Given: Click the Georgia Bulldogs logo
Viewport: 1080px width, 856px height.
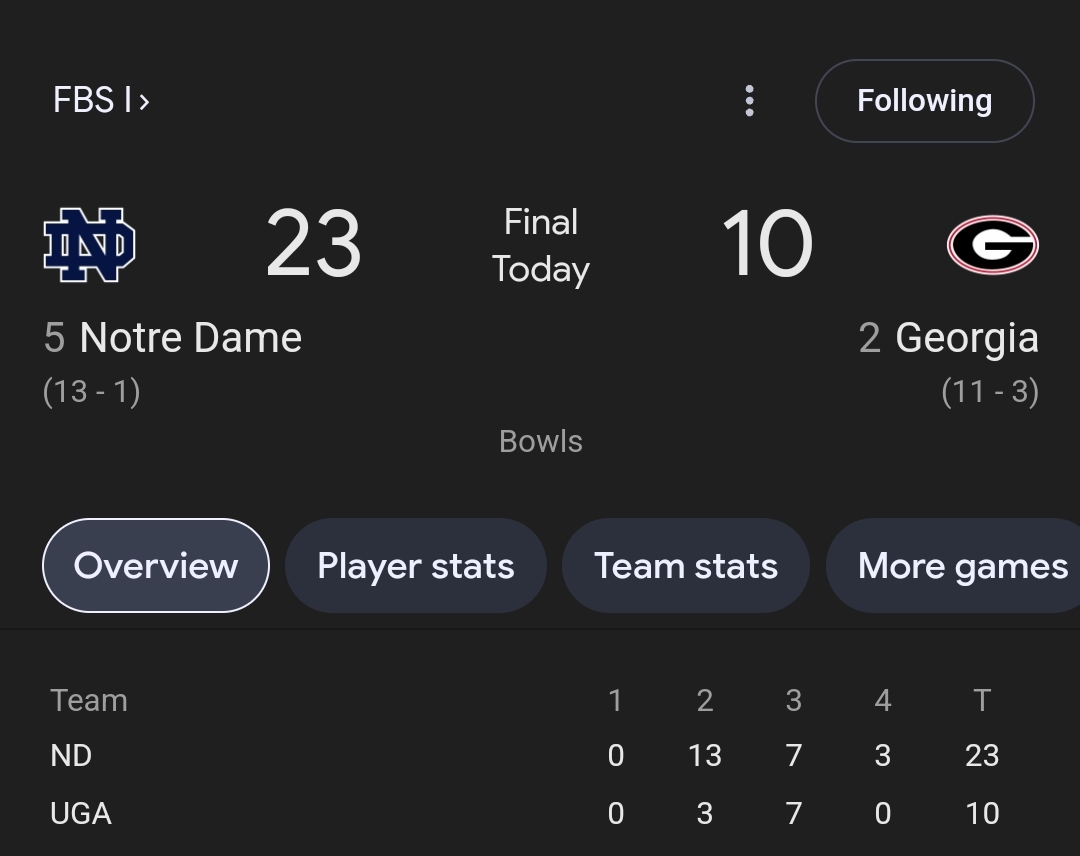Looking at the screenshot, I should point(992,245).
